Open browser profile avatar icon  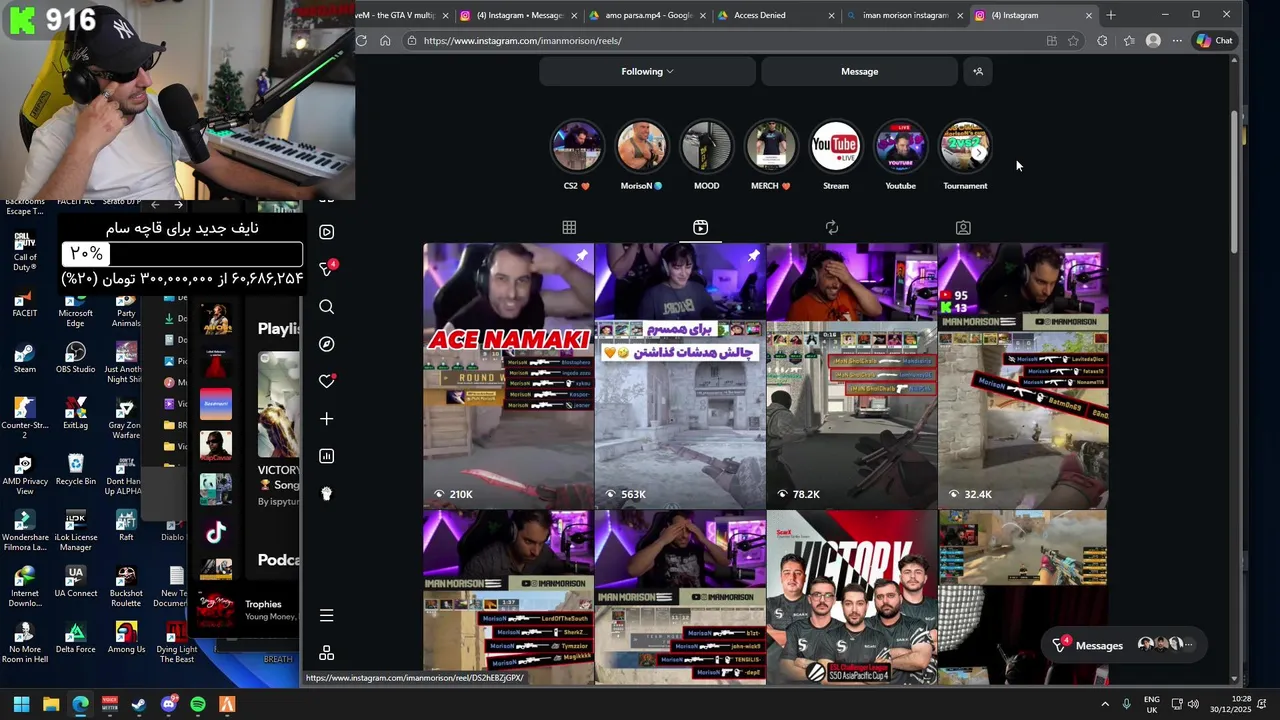point(1153,41)
